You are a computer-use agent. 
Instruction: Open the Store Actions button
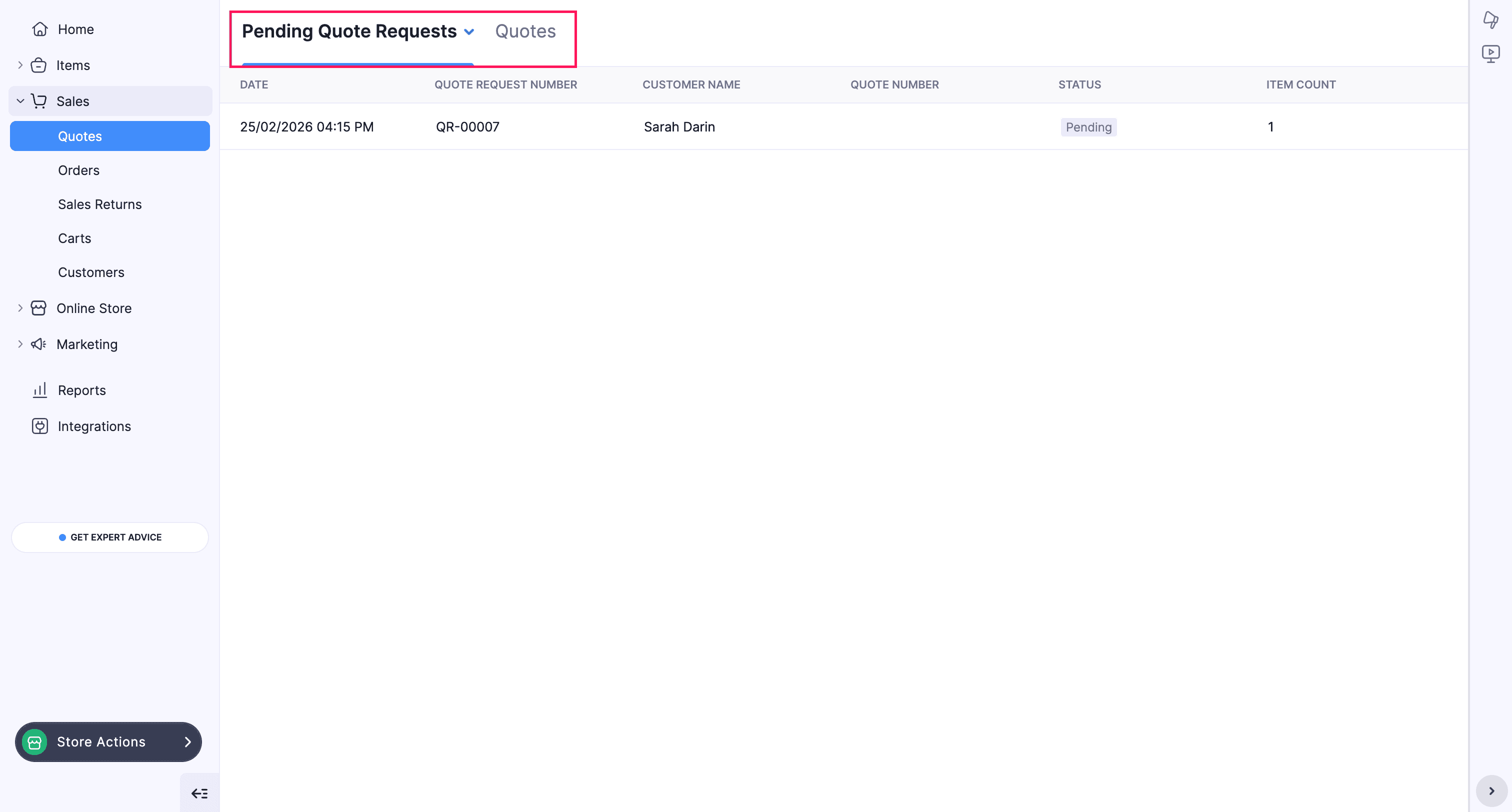[108, 741]
